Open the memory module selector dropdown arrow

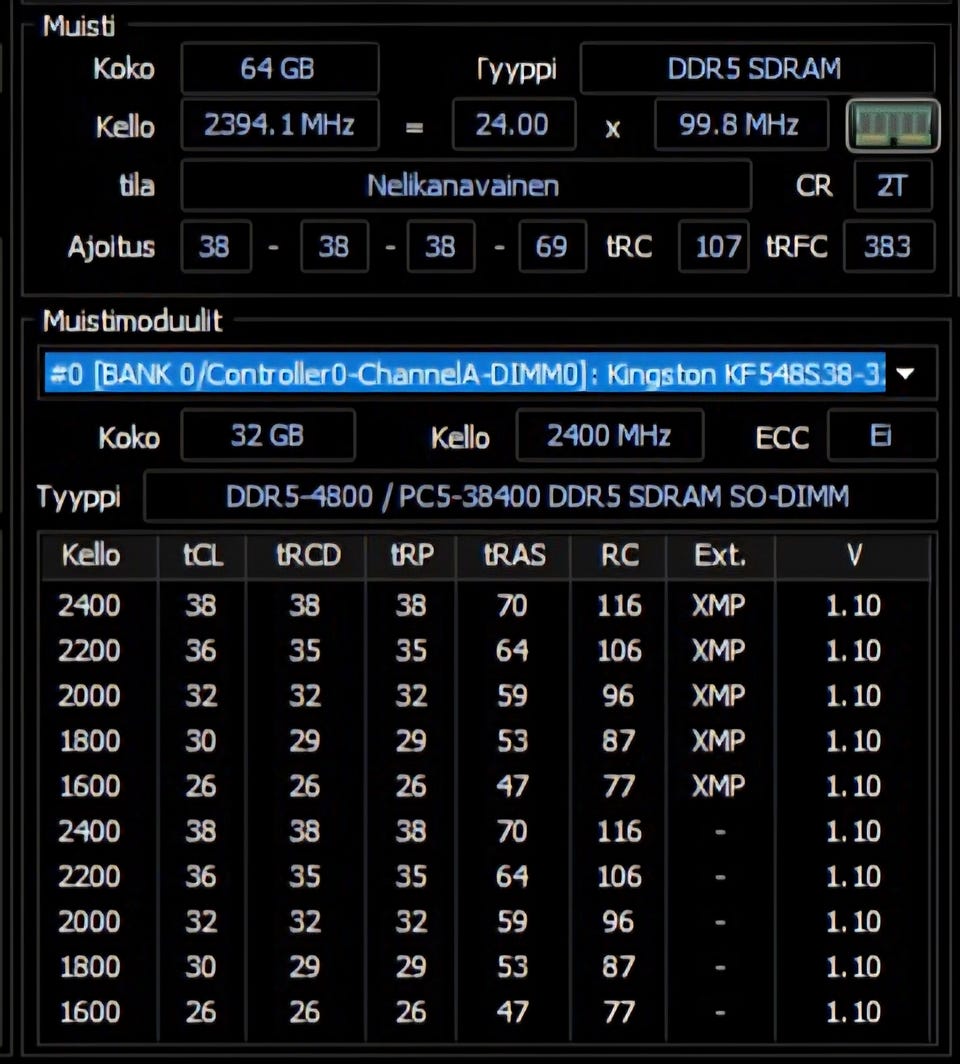click(x=906, y=374)
